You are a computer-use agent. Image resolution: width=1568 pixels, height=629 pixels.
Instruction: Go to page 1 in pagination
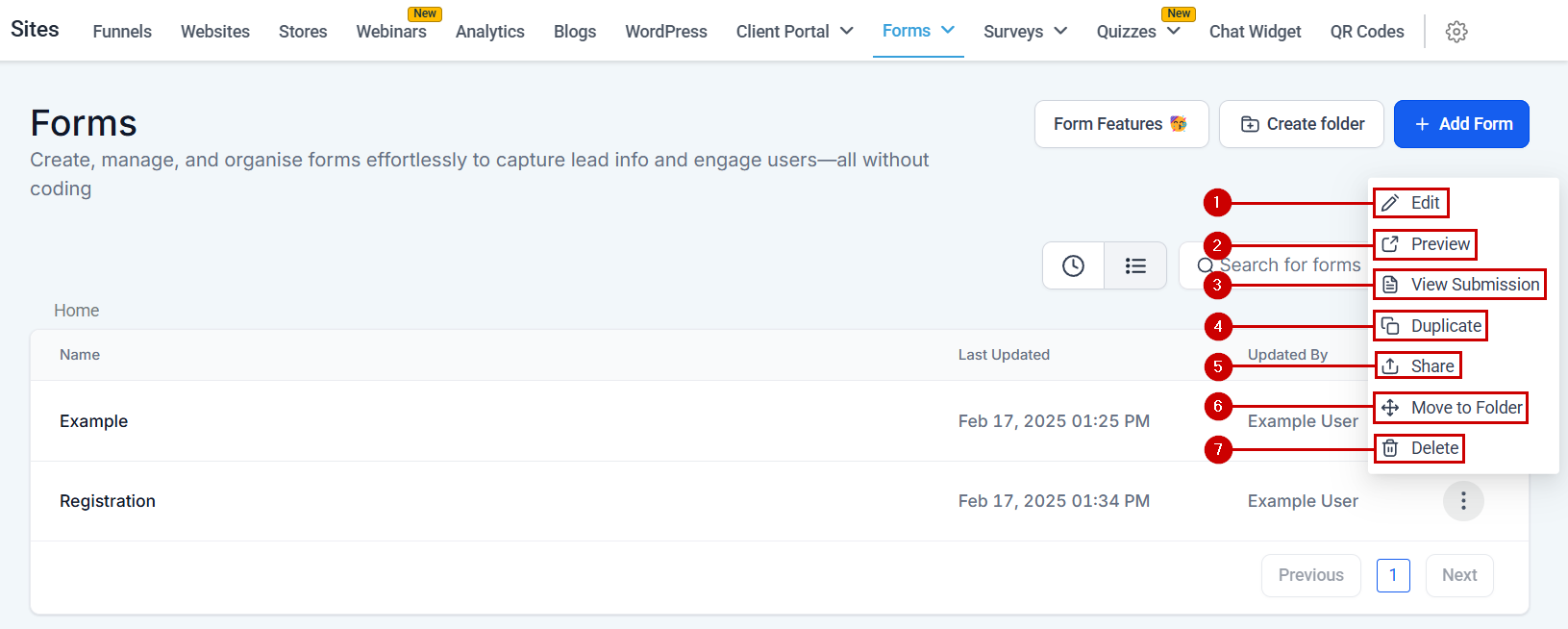coord(1393,575)
